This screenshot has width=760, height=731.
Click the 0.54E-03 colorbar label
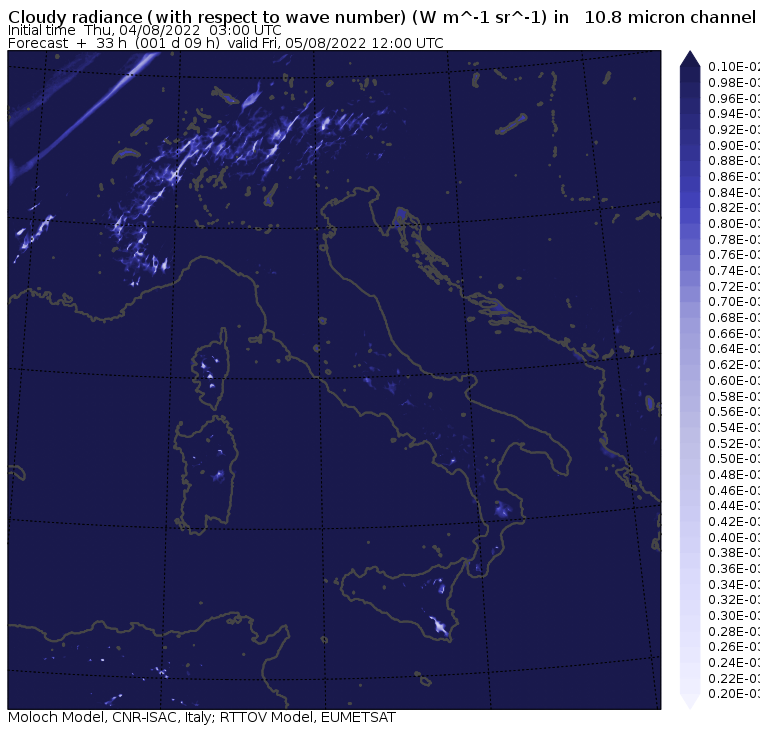pos(733,428)
